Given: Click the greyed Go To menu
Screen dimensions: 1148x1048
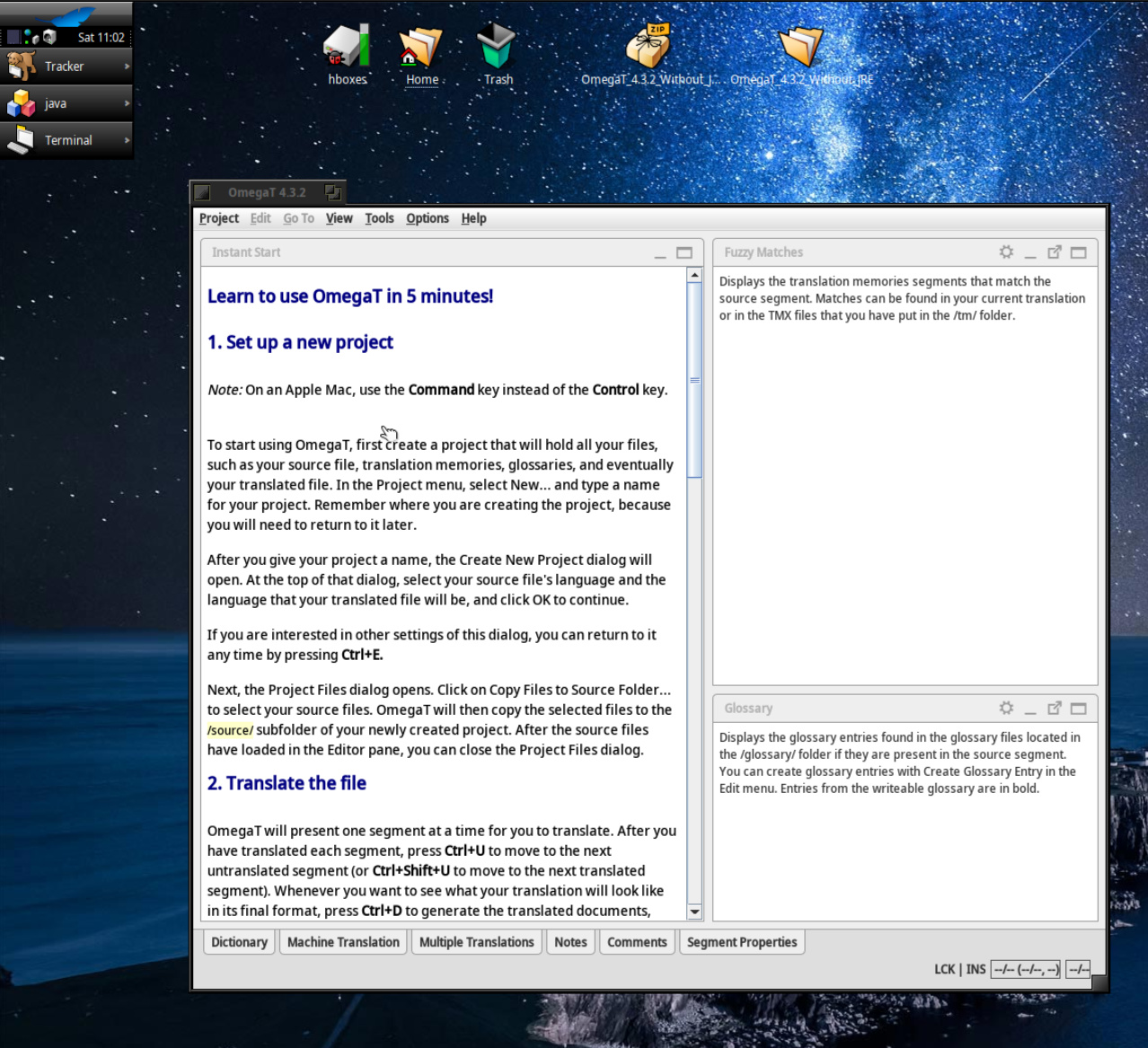Looking at the screenshot, I should 299,218.
